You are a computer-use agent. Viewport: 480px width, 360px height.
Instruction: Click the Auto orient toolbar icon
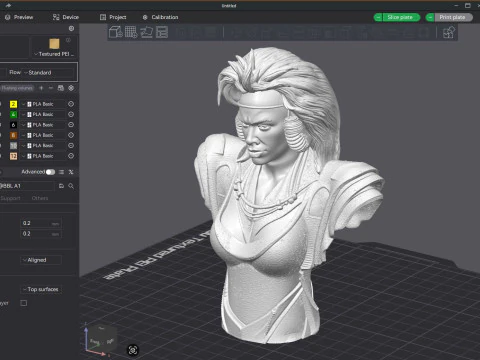point(146,32)
